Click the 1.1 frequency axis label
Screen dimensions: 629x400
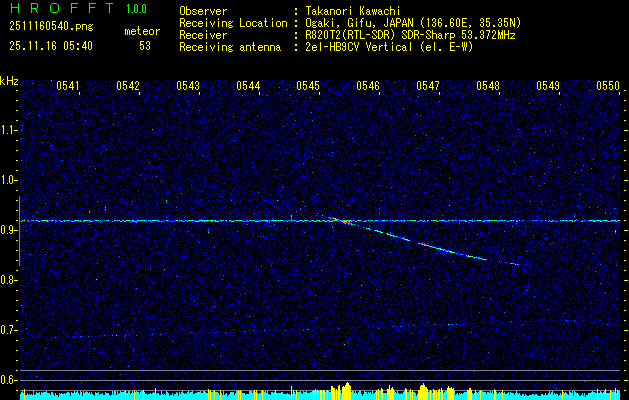(8, 129)
